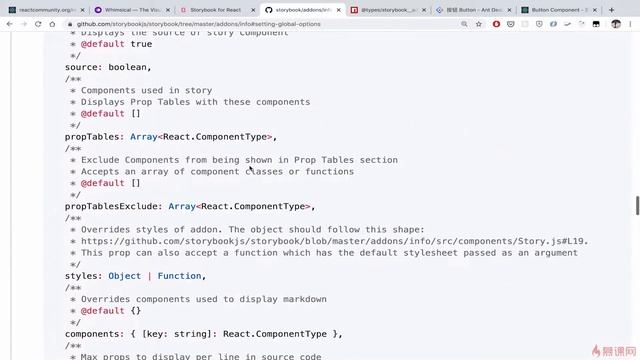Close the Button Component tab
Image resolution: width=640 pixels, height=360 pixels.
[595, 10]
